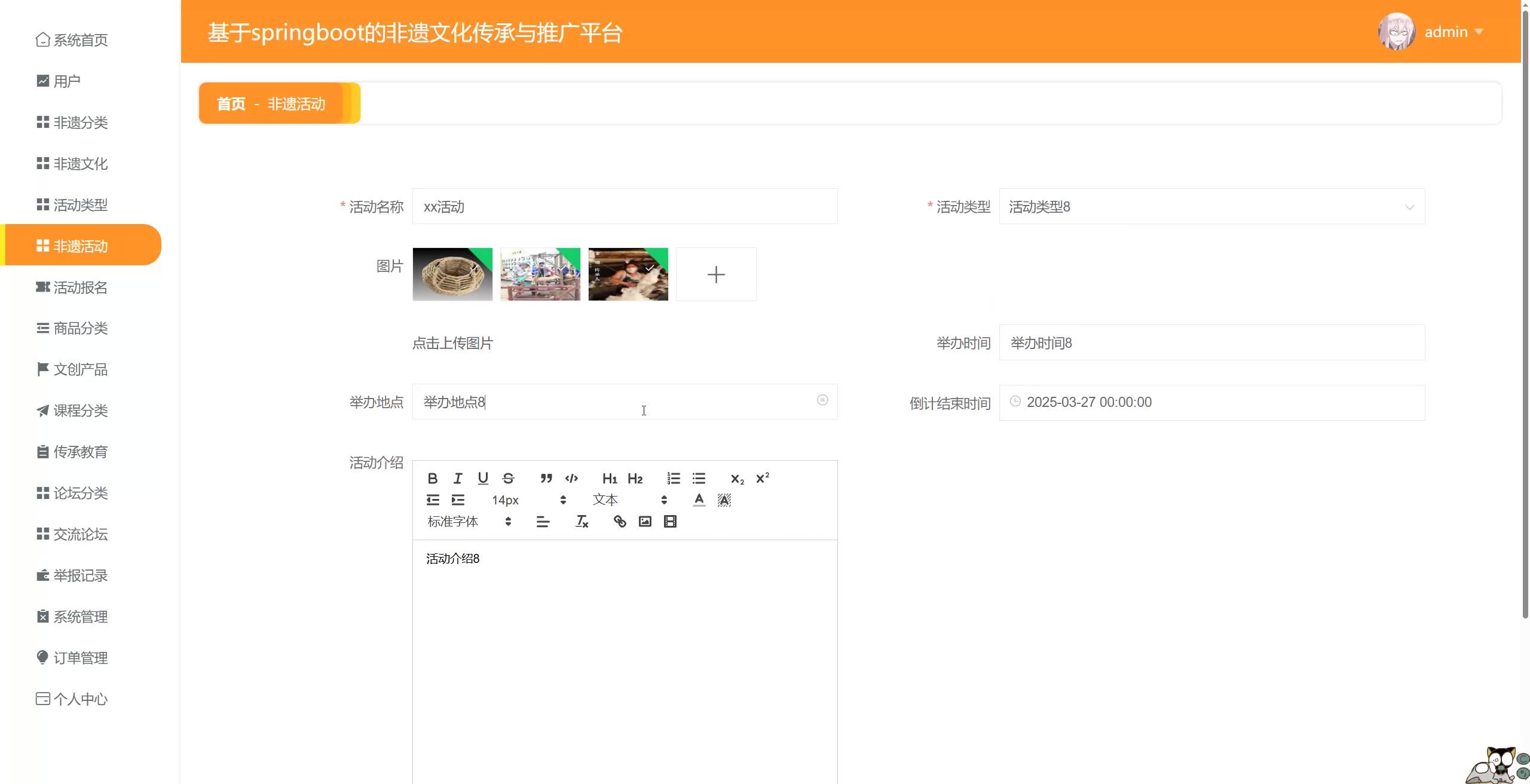1530x784 pixels.
Task: Go to 文创产品 sidebar menu item
Action: (x=80, y=369)
